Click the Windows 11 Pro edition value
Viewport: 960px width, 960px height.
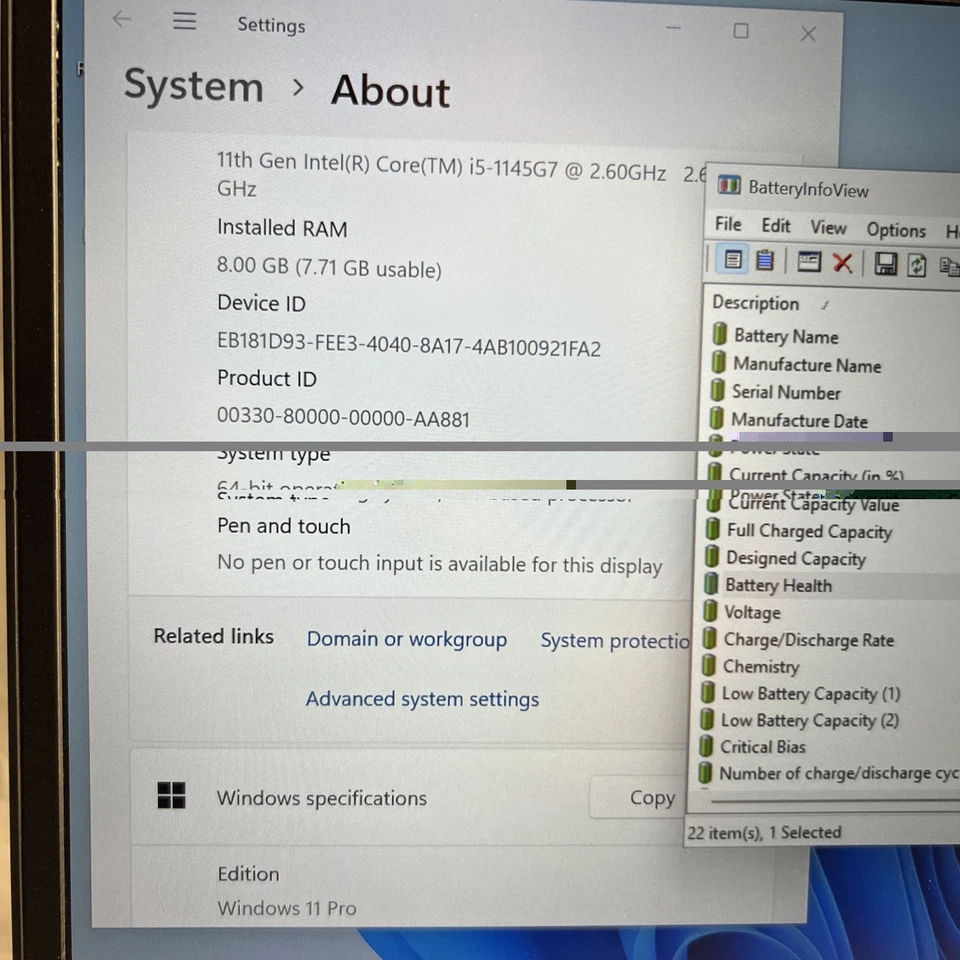287,907
